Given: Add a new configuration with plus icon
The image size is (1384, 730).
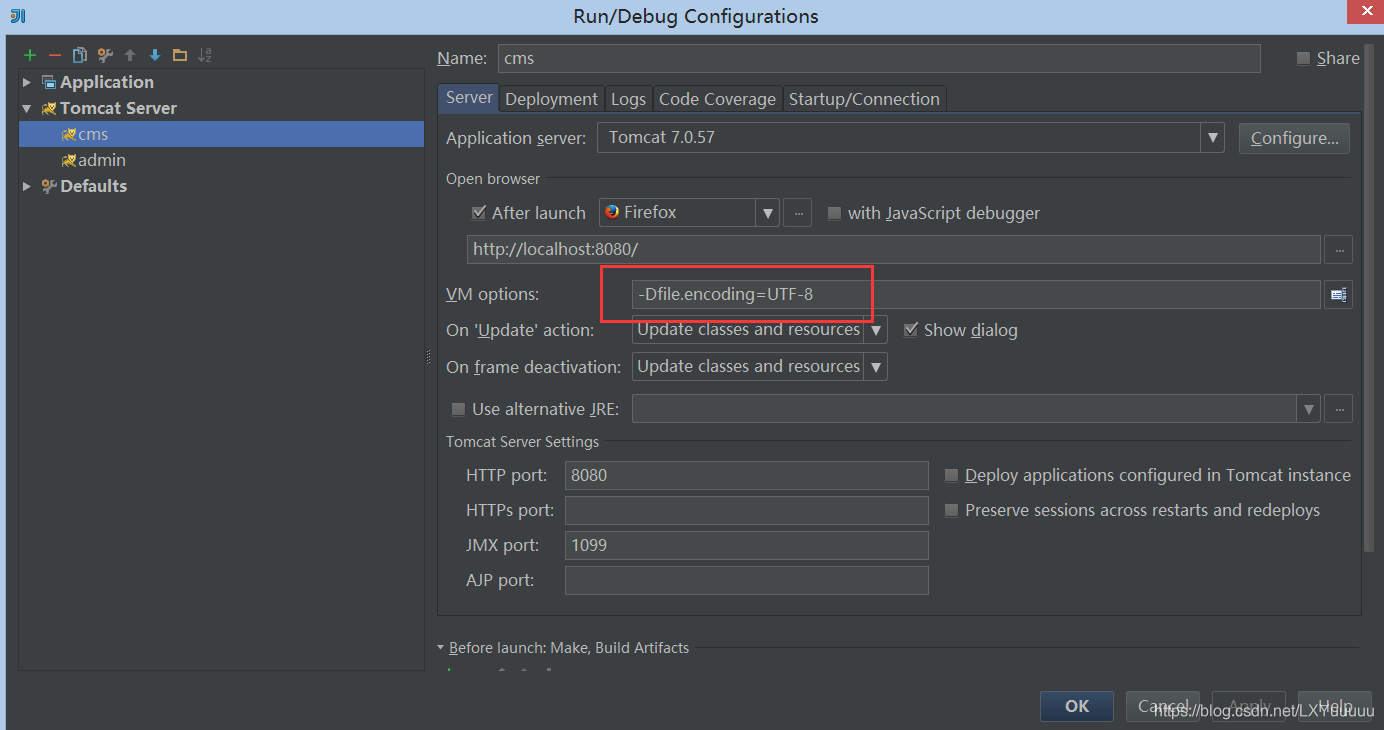Looking at the screenshot, I should point(30,55).
